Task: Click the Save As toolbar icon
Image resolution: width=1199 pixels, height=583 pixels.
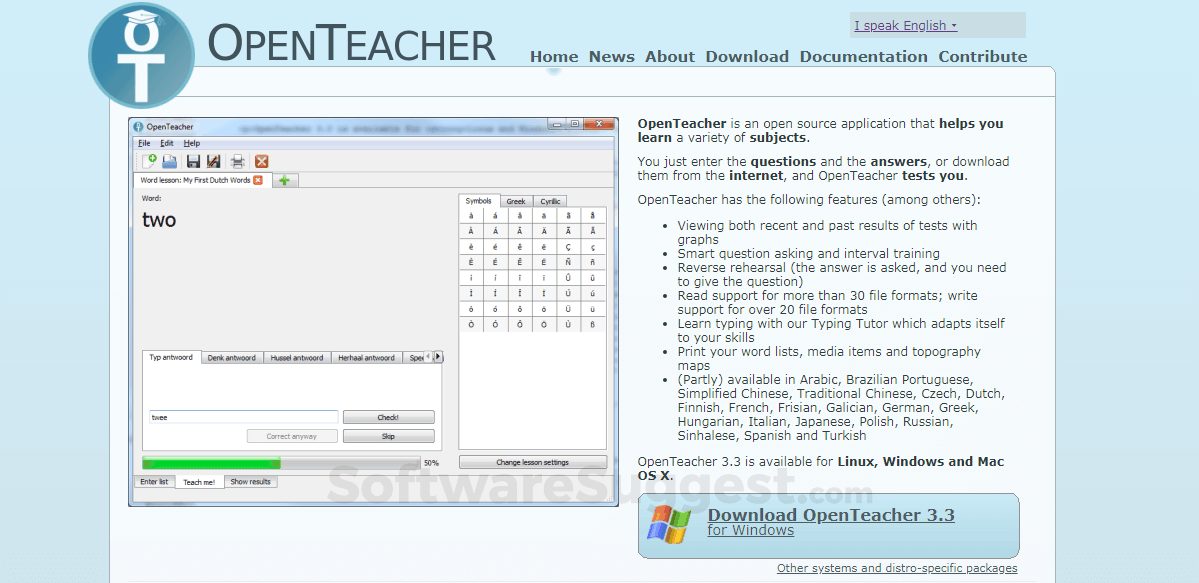Action: click(x=212, y=161)
